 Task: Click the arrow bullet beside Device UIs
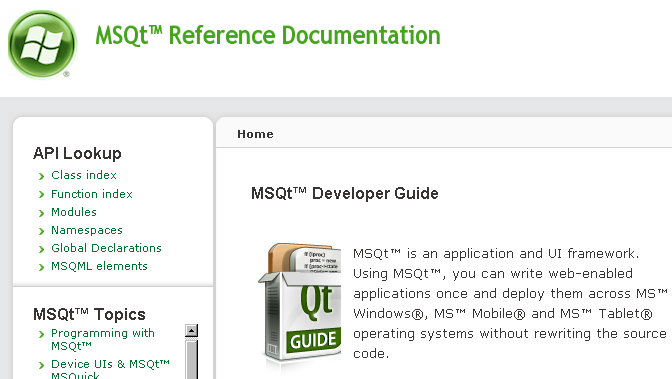click(42, 365)
